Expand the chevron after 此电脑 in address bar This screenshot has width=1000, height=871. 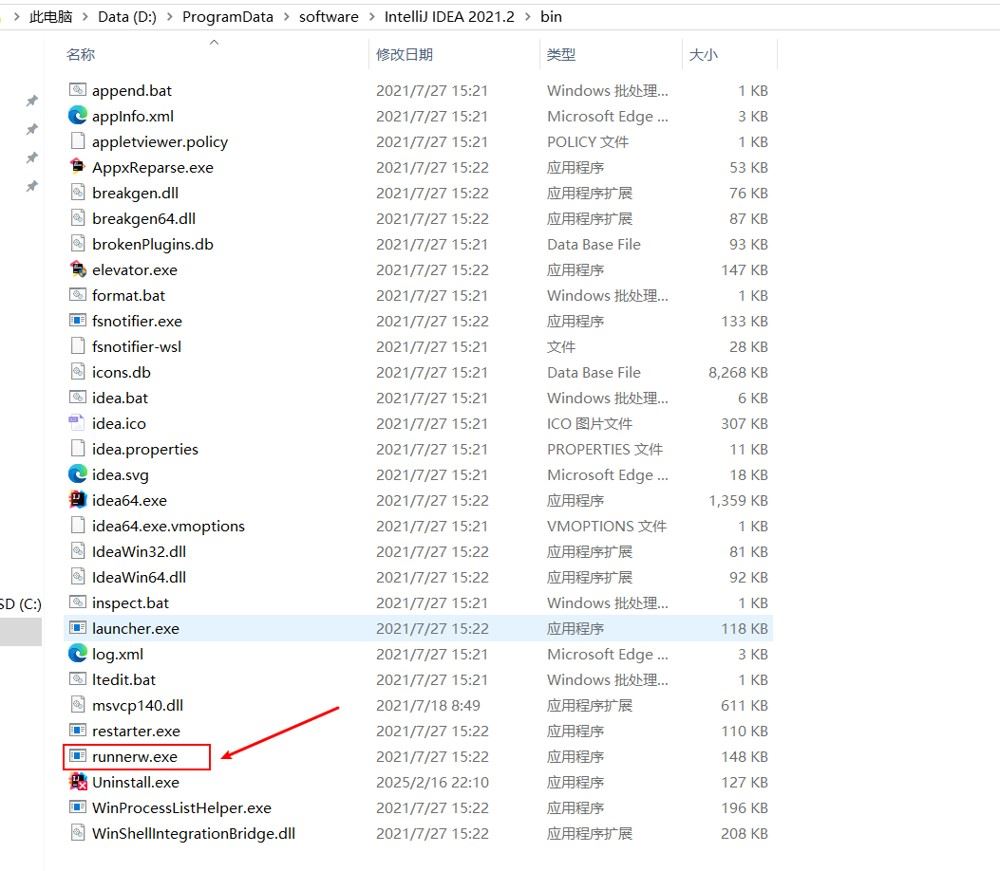(x=85, y=17)
